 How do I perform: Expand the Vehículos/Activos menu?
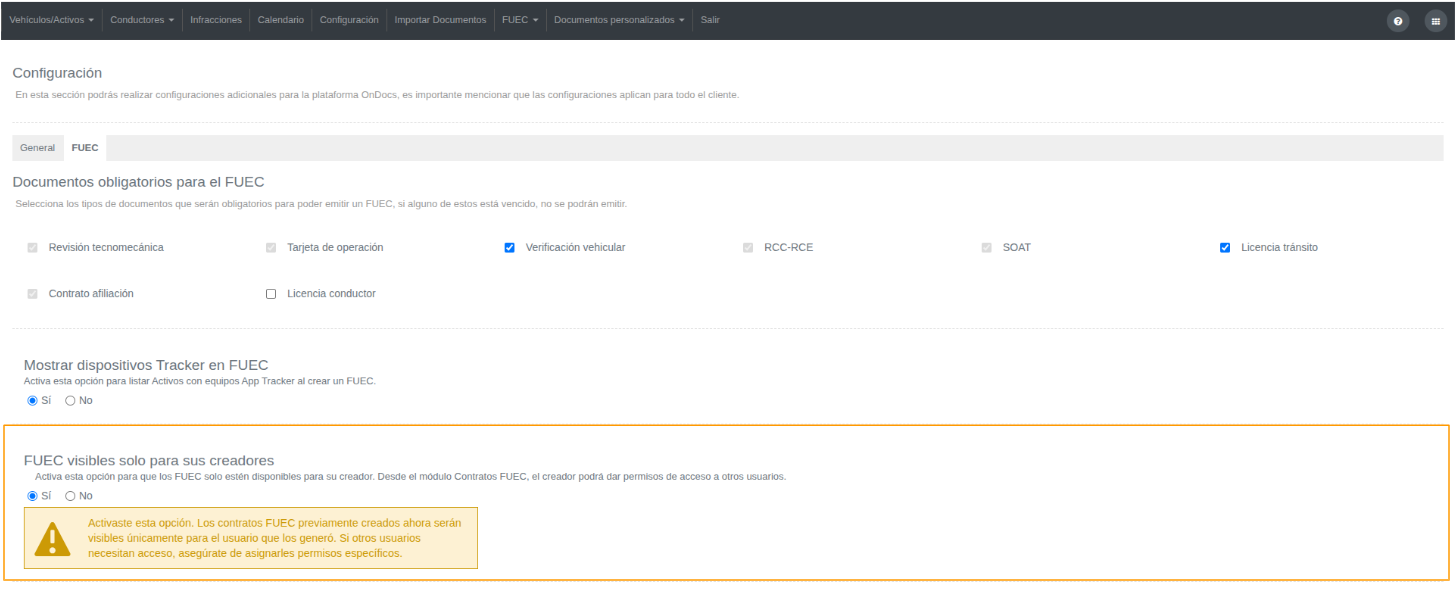tap(52, 20)
